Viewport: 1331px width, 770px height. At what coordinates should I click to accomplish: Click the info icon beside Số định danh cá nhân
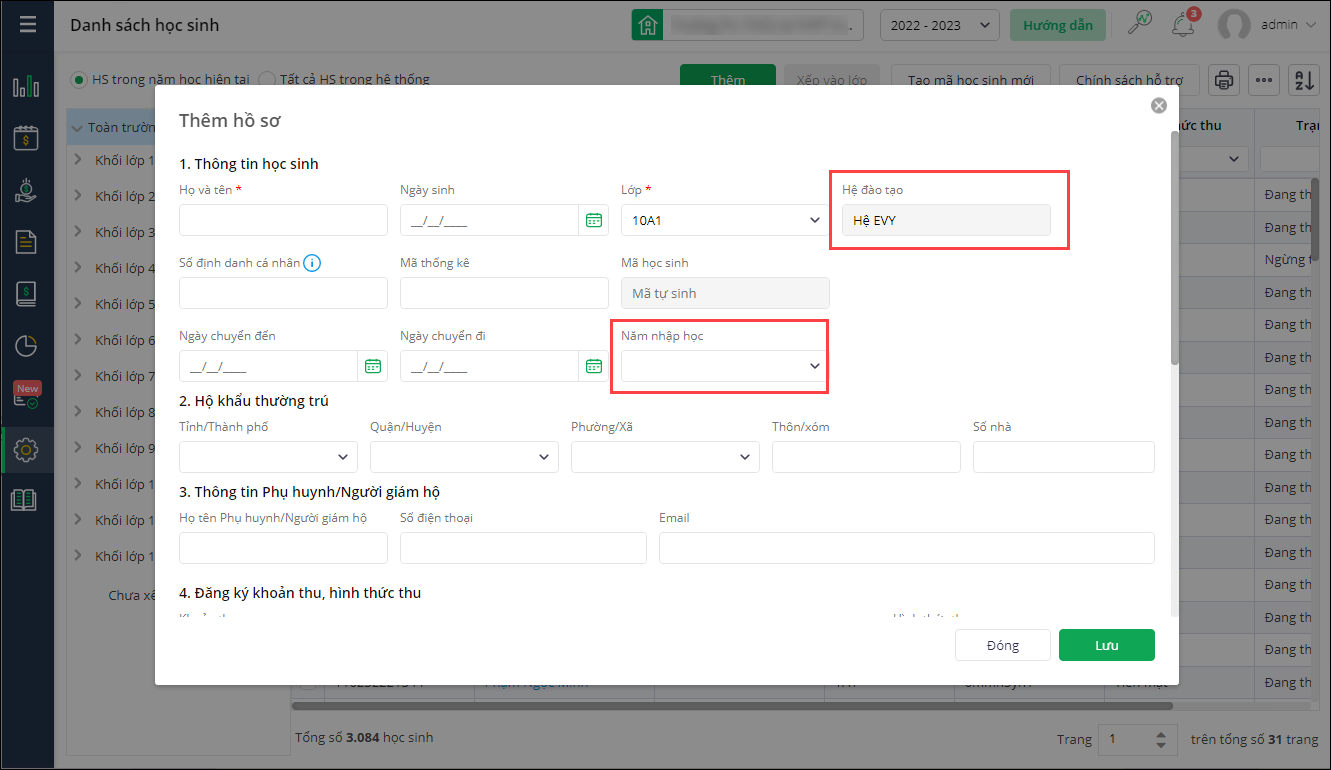(312, 263)
